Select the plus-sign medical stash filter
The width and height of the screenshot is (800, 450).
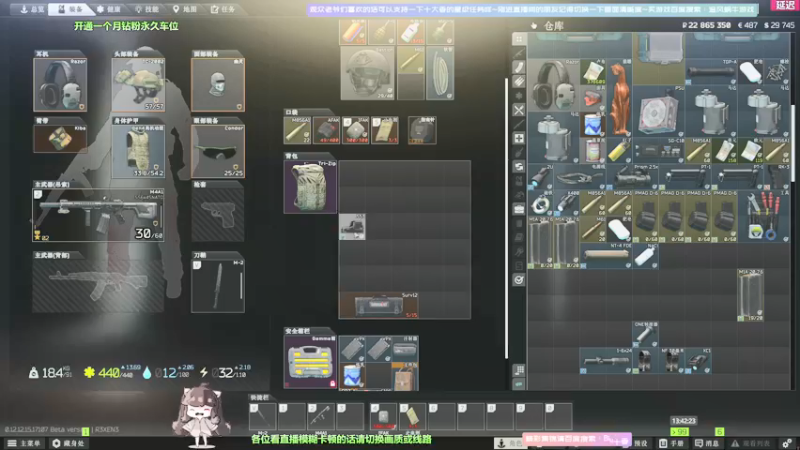click(x=519, y=138)
